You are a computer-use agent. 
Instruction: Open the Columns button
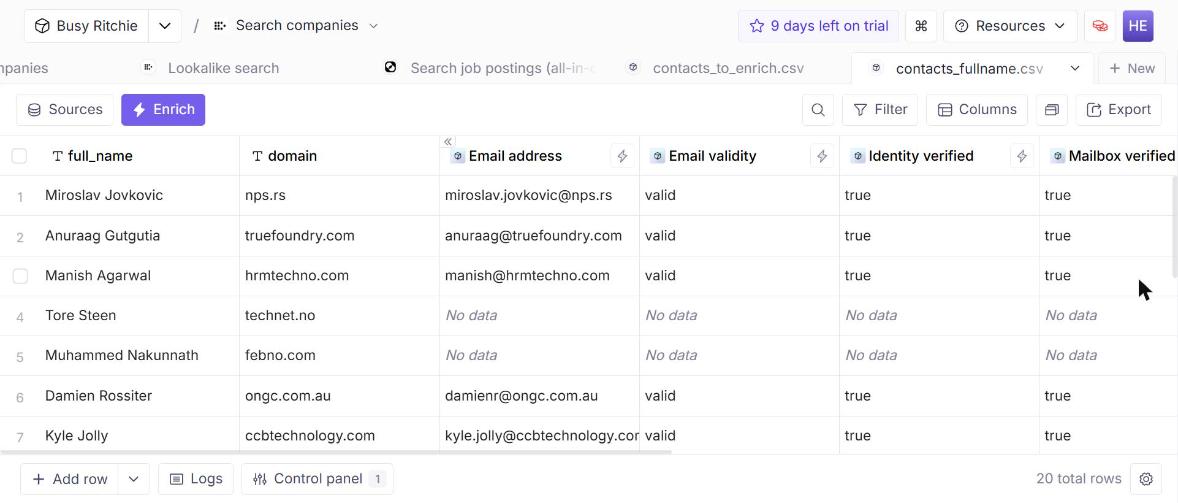coord(977,110)
